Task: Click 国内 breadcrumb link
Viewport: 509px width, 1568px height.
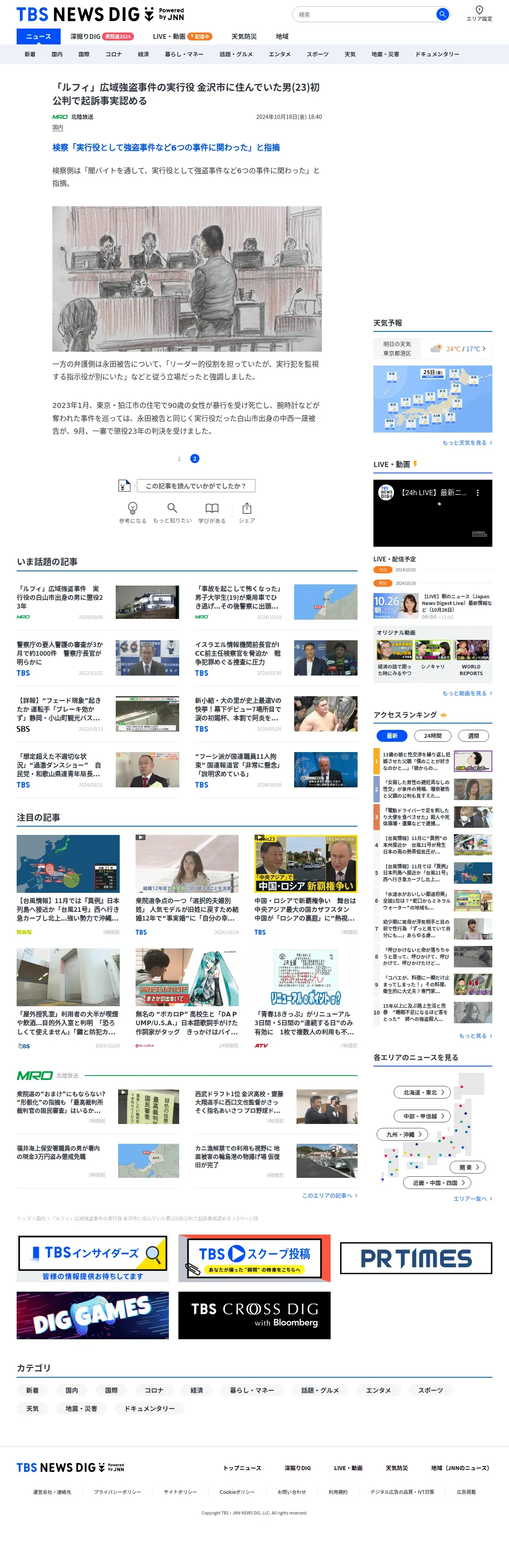Action: click(x=40, y=1218)
